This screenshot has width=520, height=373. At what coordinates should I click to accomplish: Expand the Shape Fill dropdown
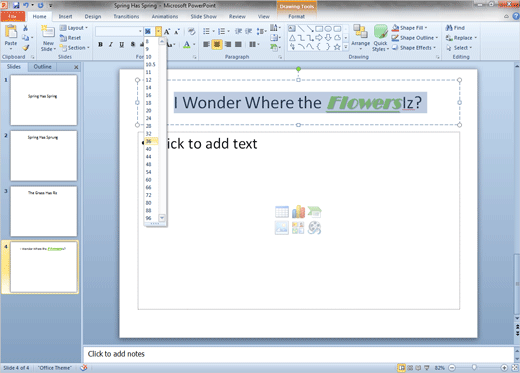[426, 28]
